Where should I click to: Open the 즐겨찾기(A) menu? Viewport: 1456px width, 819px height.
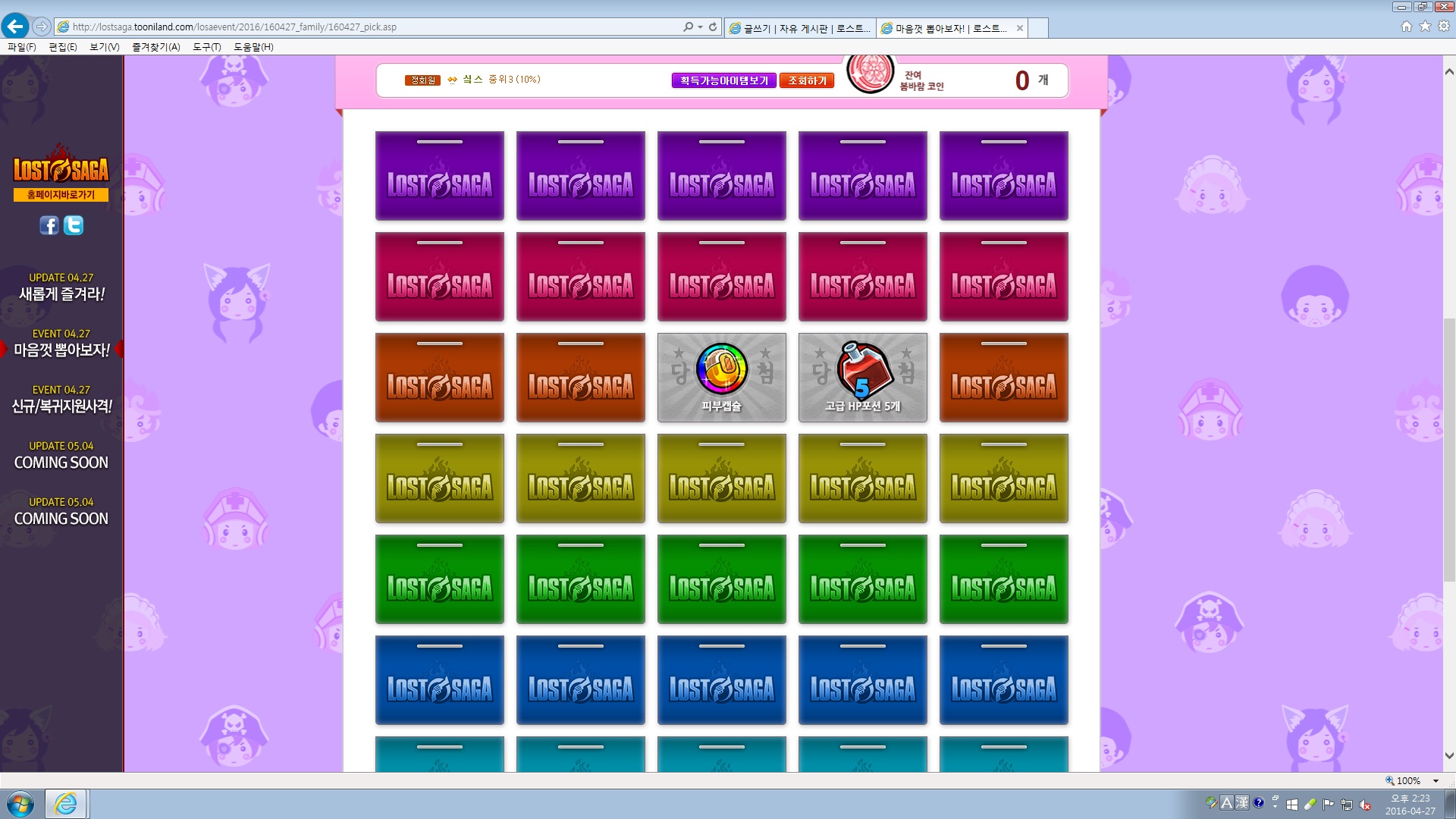(x=156, y=47)
